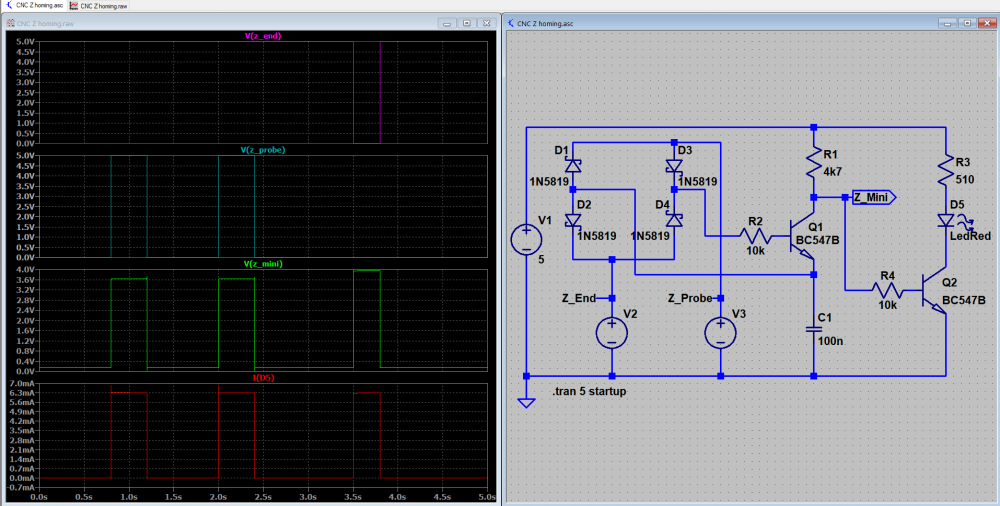
Task: Switch to the CNC Z homing.raw tab
Action: (99, 5)
